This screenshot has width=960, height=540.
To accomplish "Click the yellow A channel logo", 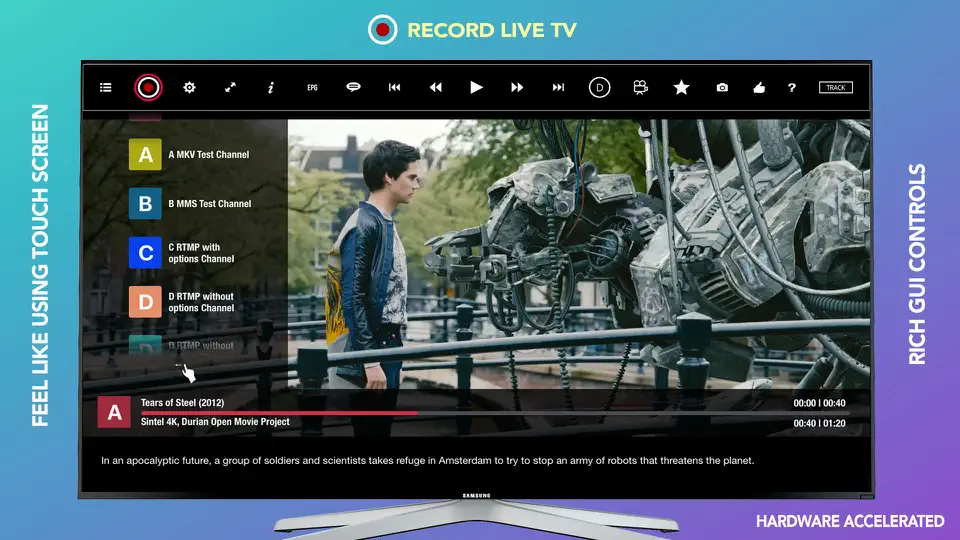I will pos(145,154).
